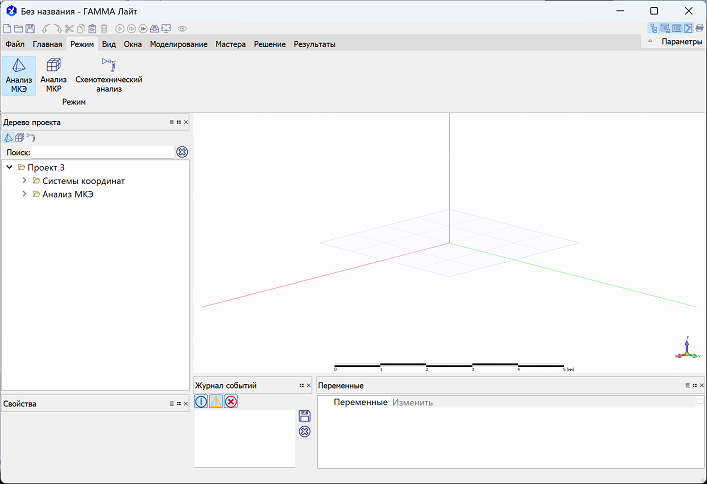
Task: Save the event log with floppy icon
Action: (305, 415)
